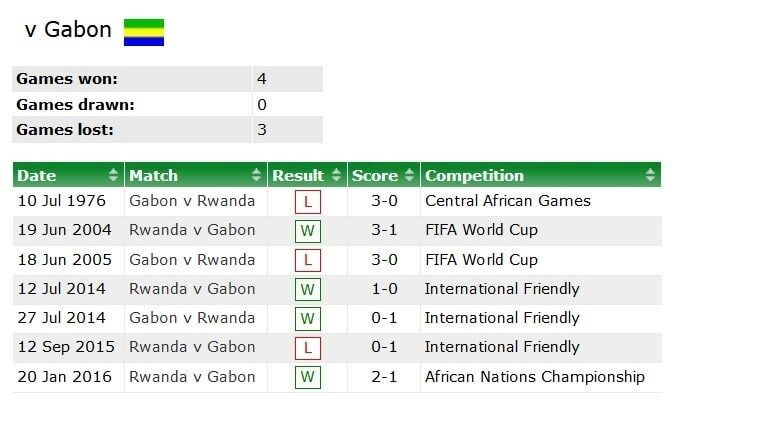Click the W badge for 20 Jan 2016
The height and width of the screenshot is (447, 779).
pyautogui.click(x=308, y=378)
